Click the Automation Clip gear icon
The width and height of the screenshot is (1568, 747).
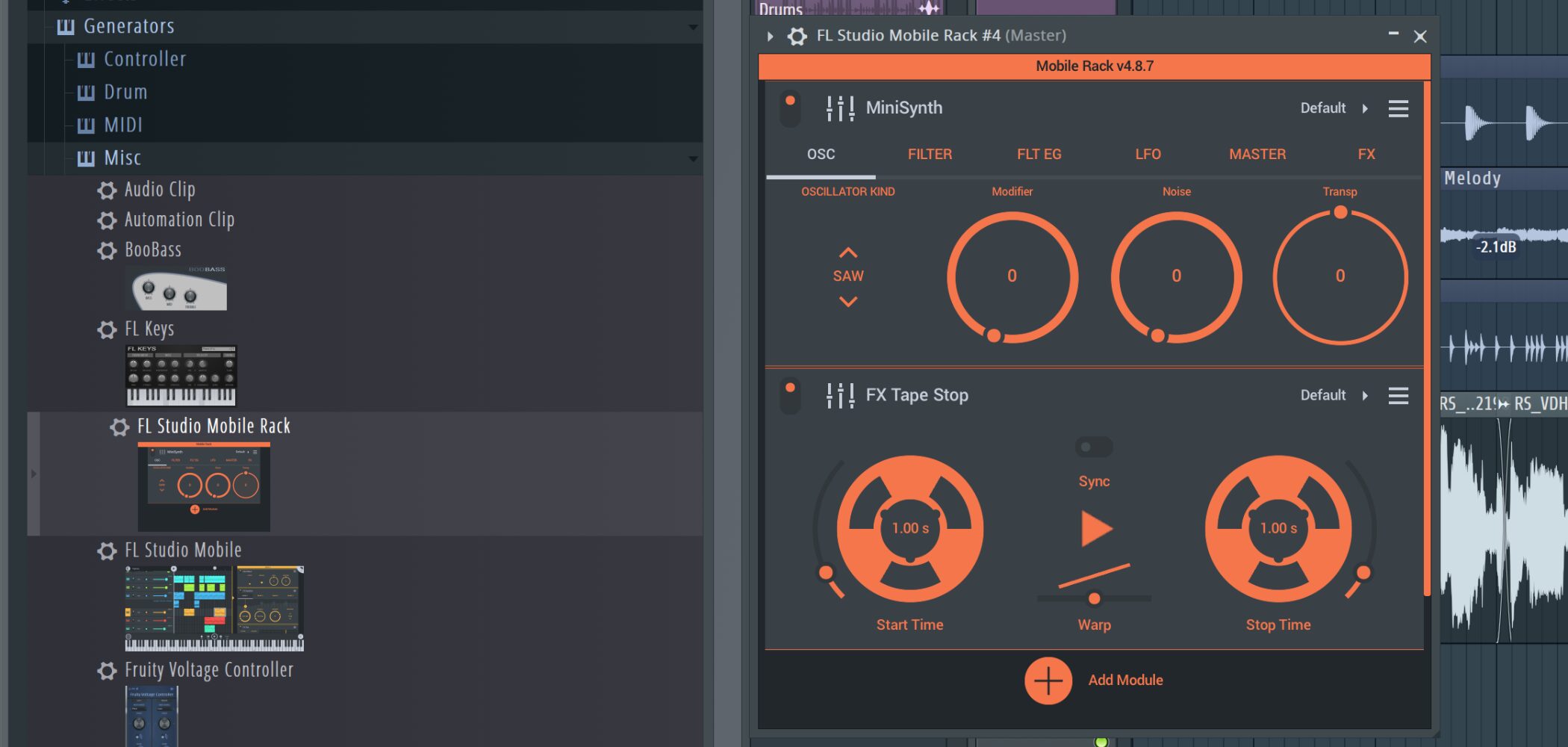[107, 220]
